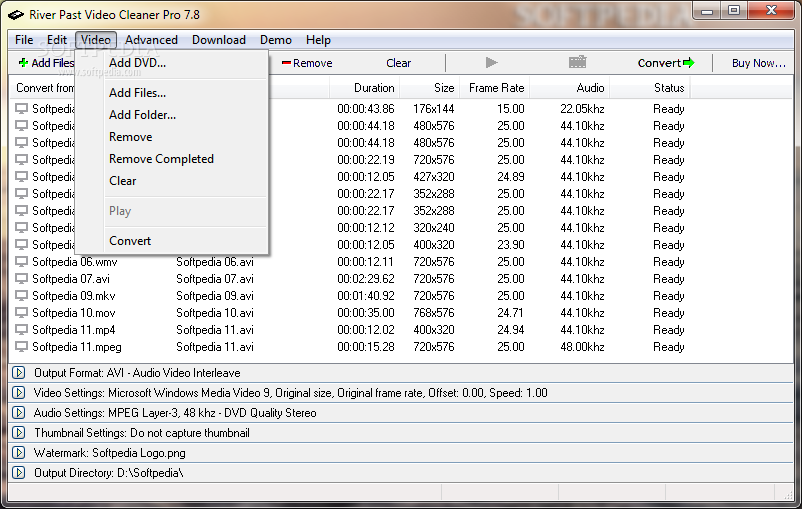Choose Add DVD... from Video menu
Image resolution: width=802 pixels, height=509 pixels.
point(172,63)
